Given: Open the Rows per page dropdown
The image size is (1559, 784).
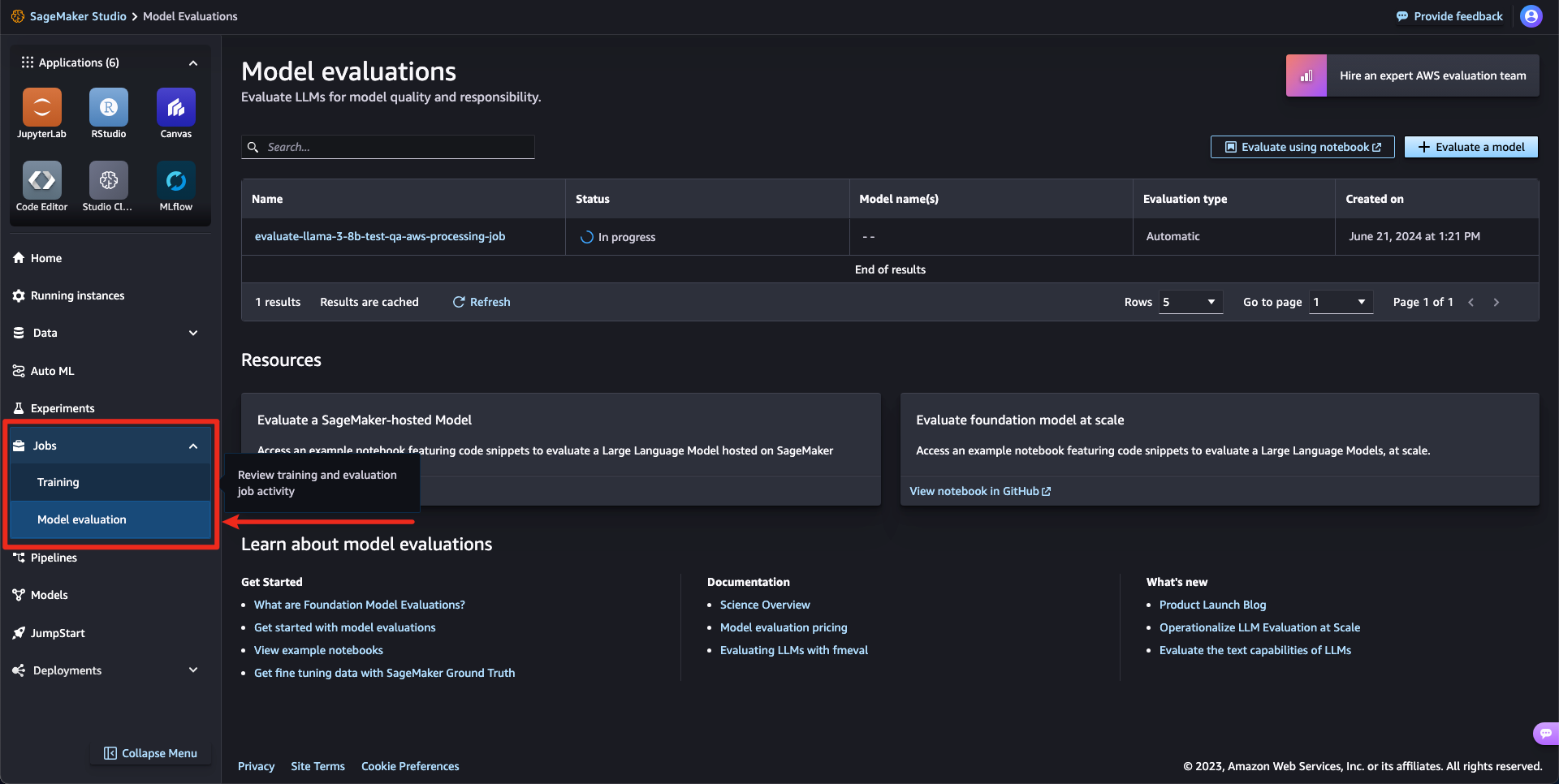Looking at the screenshot, I should pyautogui.click(x=1190, y=302).
